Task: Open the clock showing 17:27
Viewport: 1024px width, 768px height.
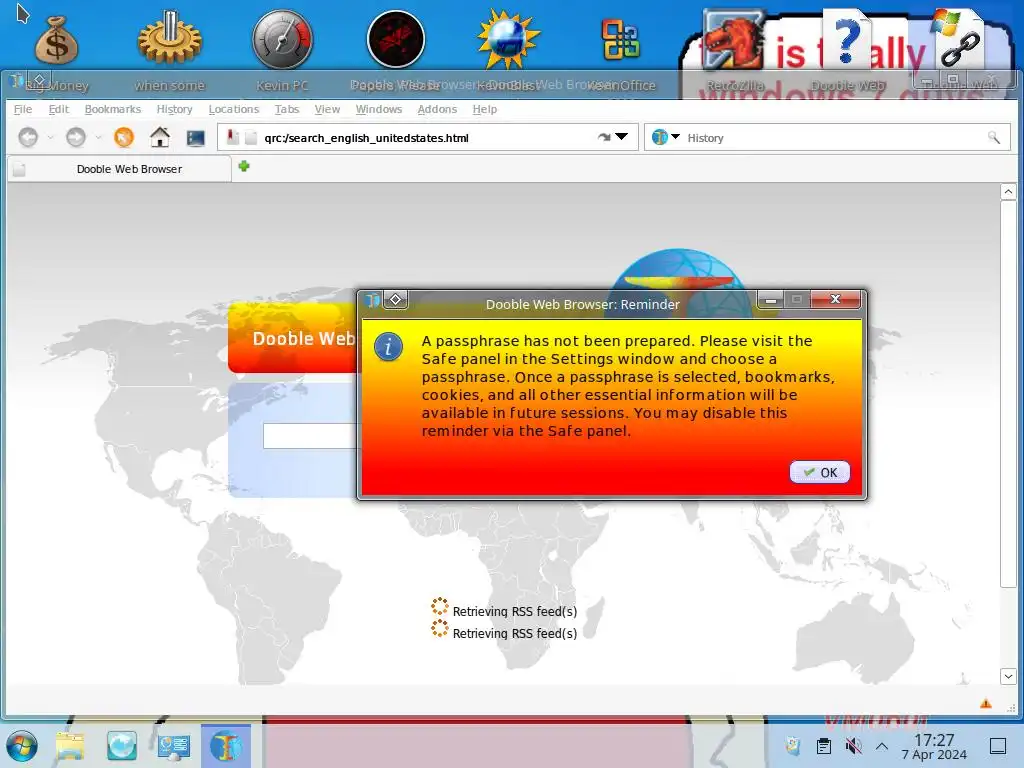Action: click(934, 746)
